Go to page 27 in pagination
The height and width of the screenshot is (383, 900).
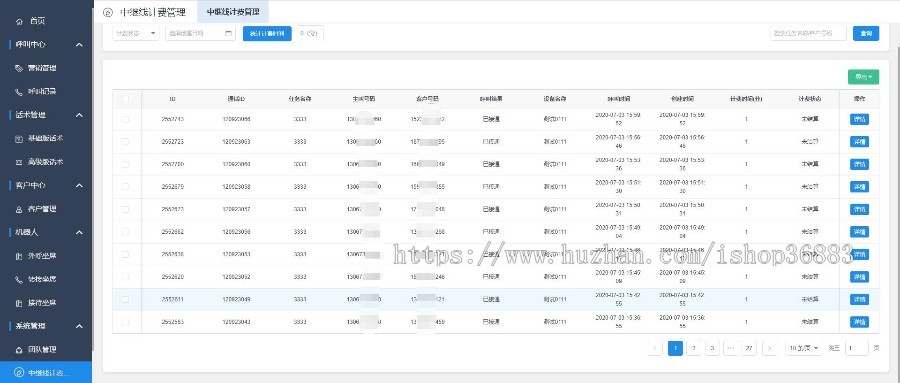click(x=748, y=348)
